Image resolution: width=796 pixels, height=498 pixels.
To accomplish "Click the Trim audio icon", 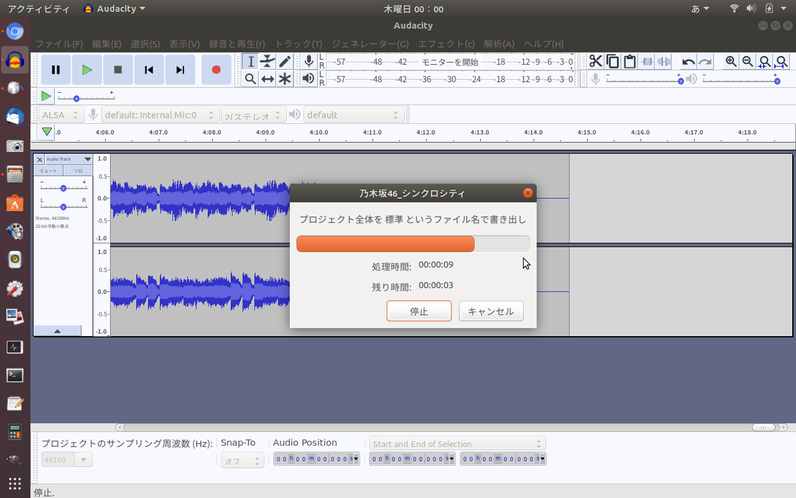I will [x=647, y=61].
